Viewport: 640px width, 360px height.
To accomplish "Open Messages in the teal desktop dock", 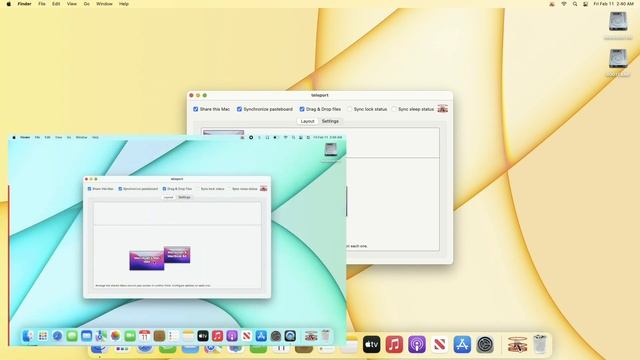I will 72,336.
